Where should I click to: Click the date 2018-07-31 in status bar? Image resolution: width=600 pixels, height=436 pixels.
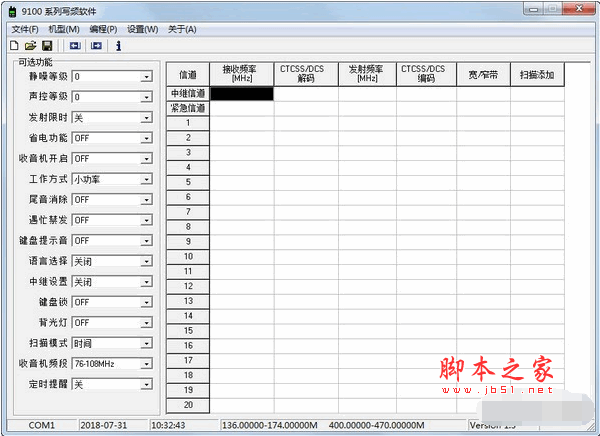104,425
